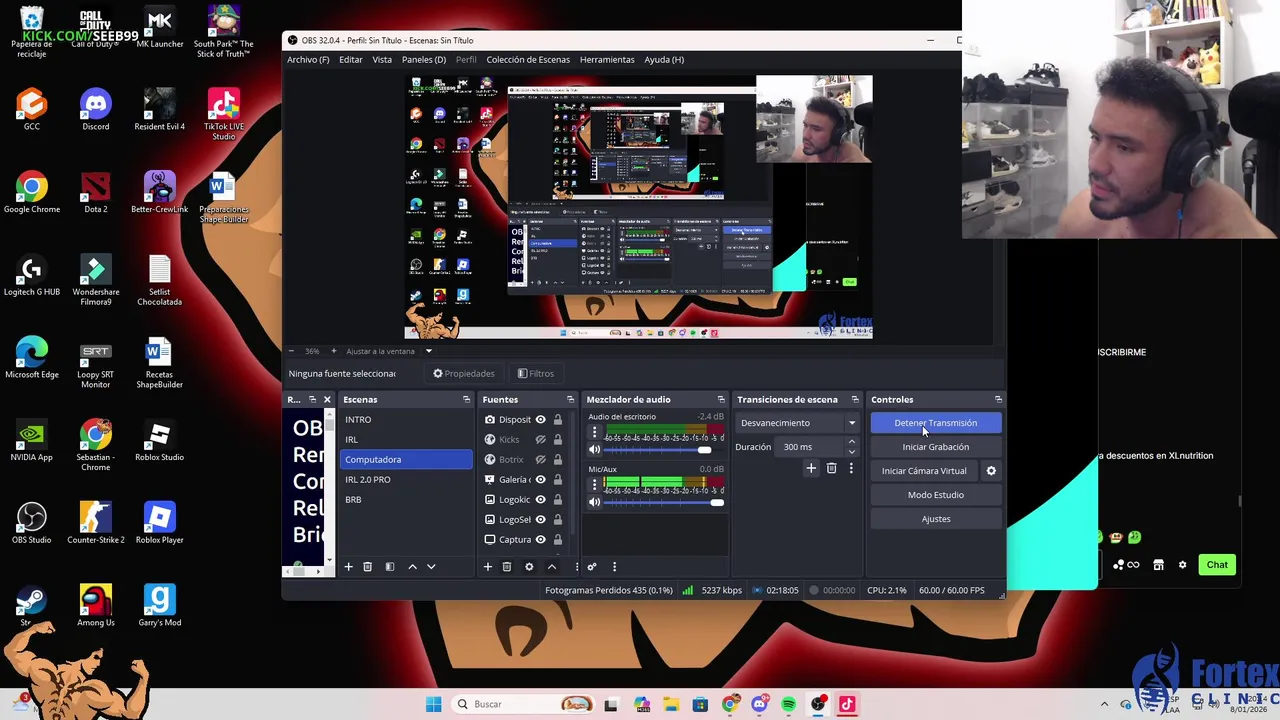
Task: Open Paneles (D) menu
Action: pyautogui.click(x=424, y=59)
